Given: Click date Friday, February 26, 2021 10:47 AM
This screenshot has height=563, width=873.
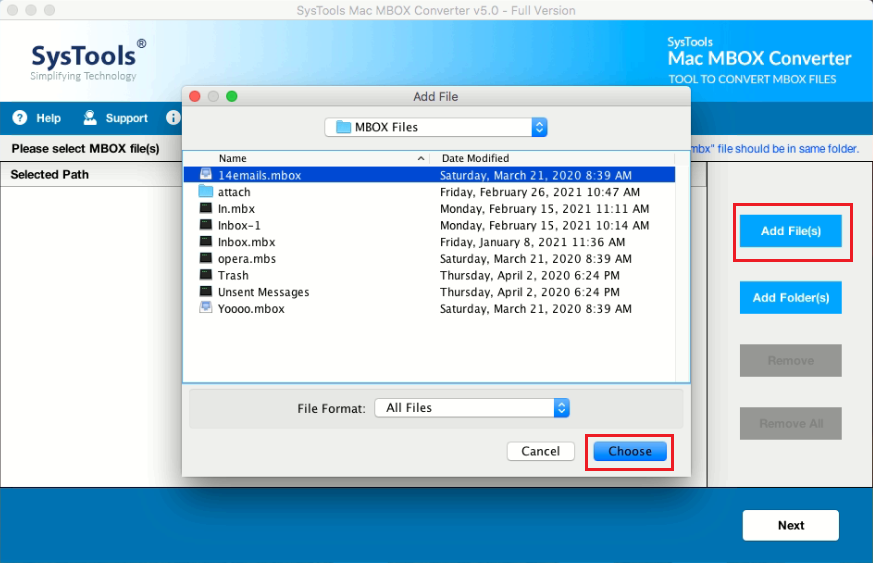Looking at the screenshot, I should (x=540, y=192).
